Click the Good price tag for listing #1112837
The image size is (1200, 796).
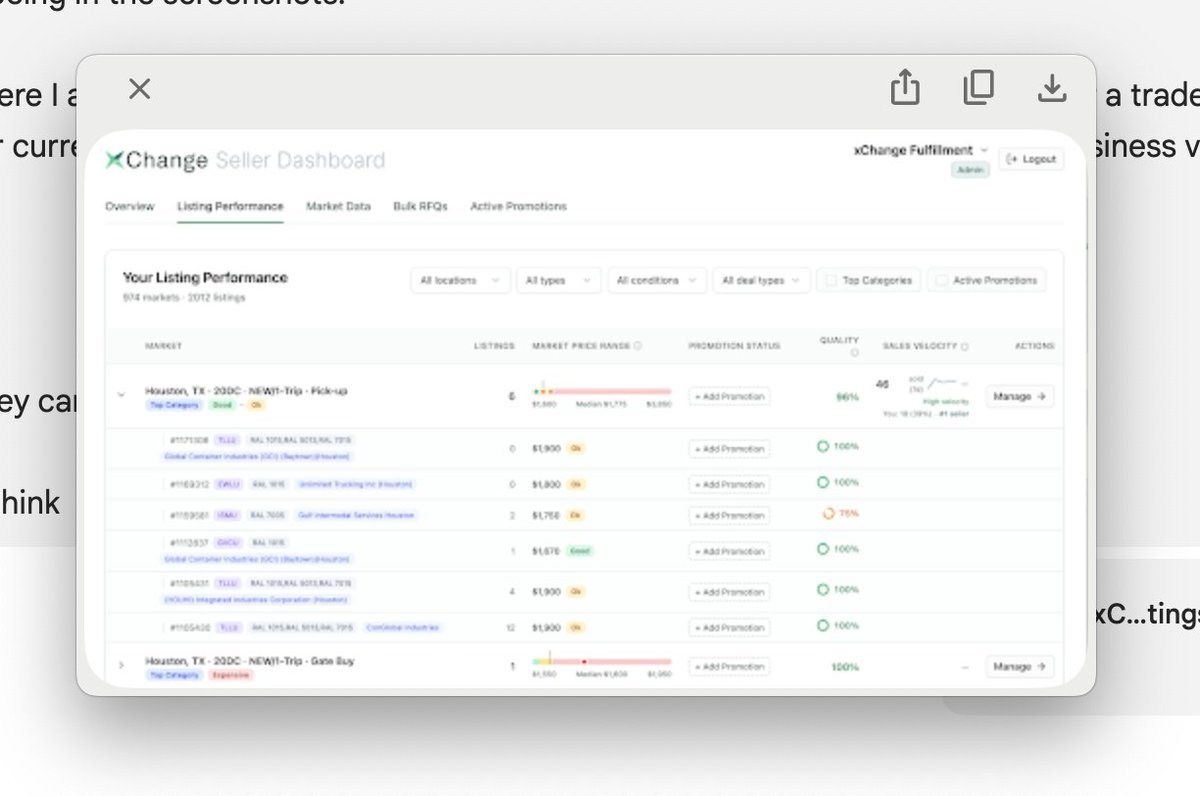[x=580, y=551]
